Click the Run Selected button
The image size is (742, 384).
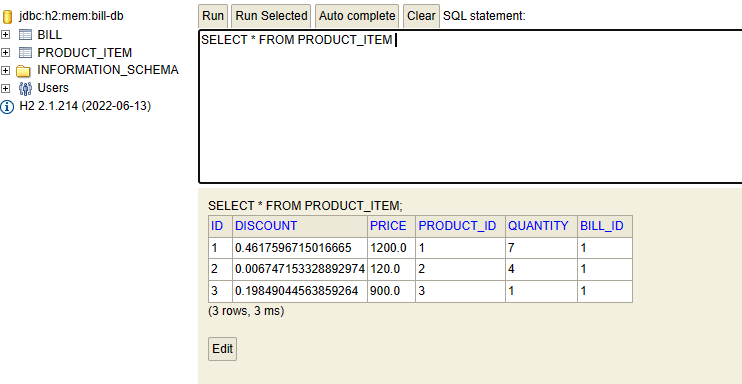[271, 16]
